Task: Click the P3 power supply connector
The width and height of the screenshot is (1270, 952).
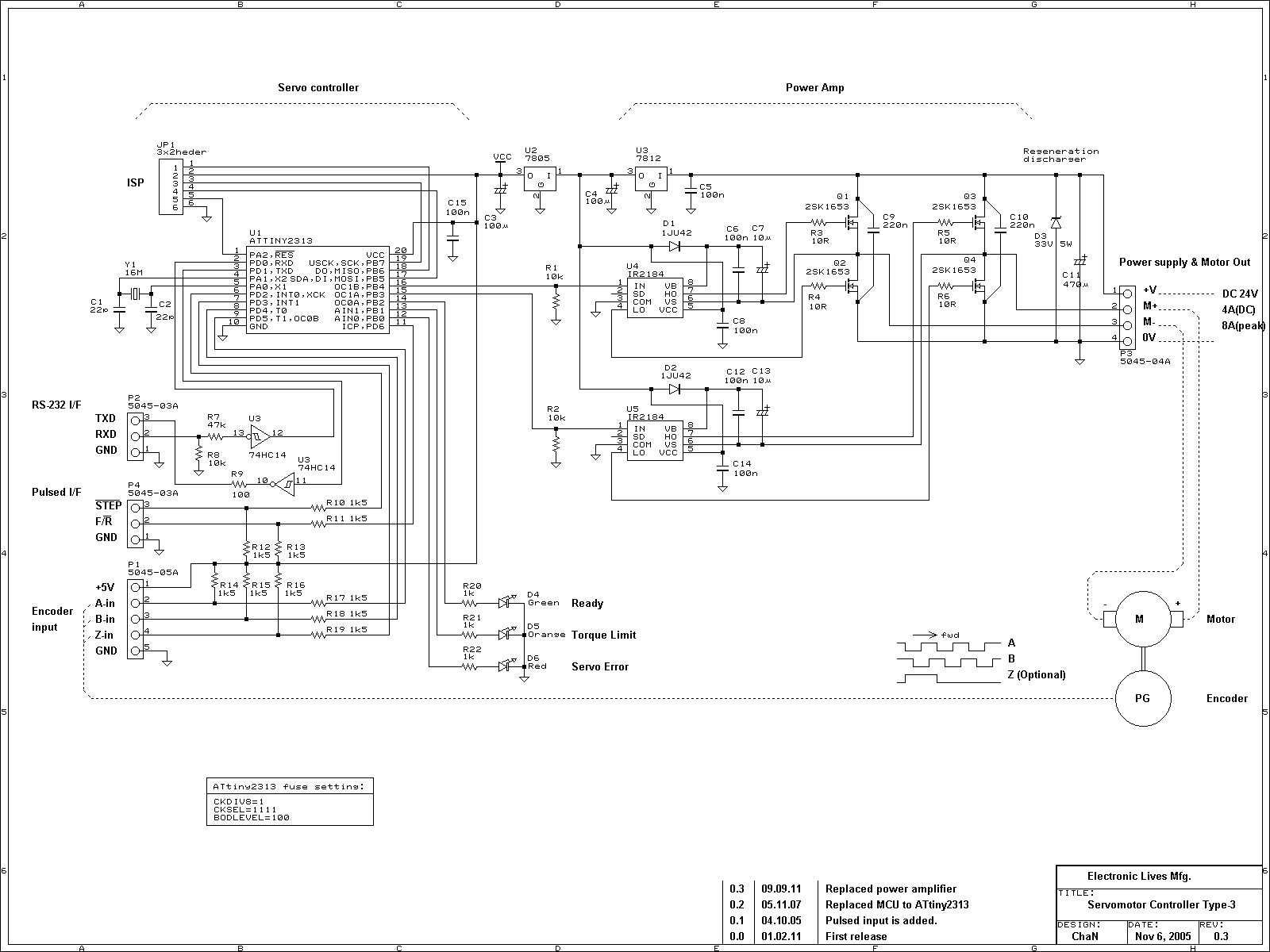Action: click(1126, 314)
